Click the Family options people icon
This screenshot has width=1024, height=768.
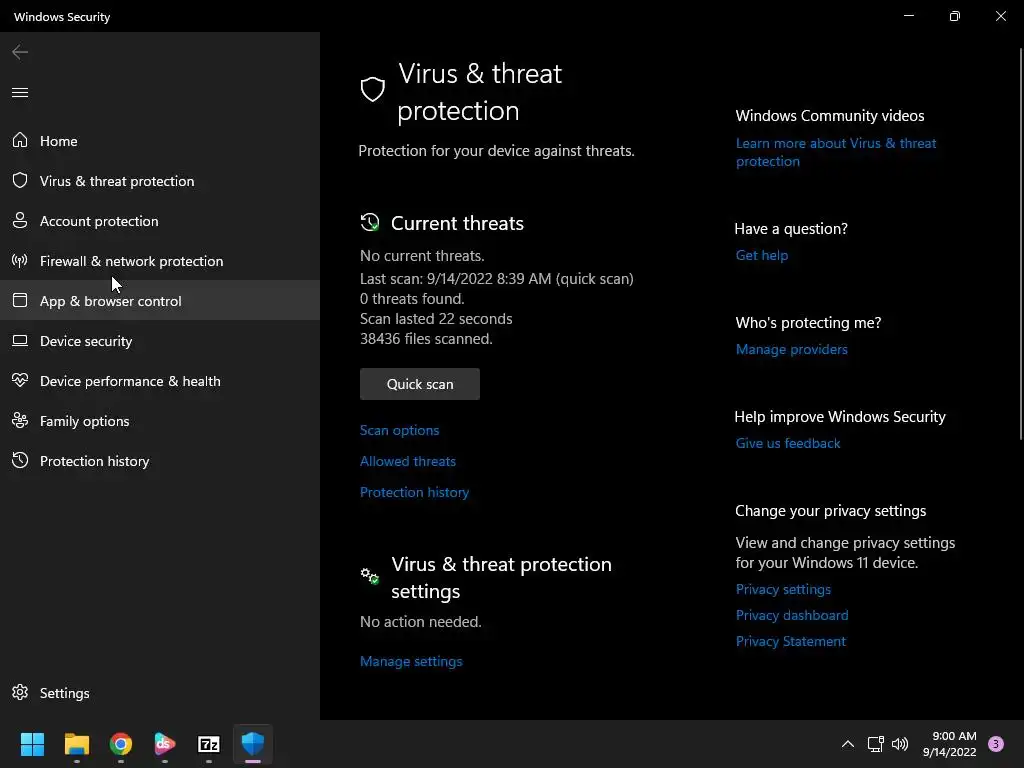[20, 421]
